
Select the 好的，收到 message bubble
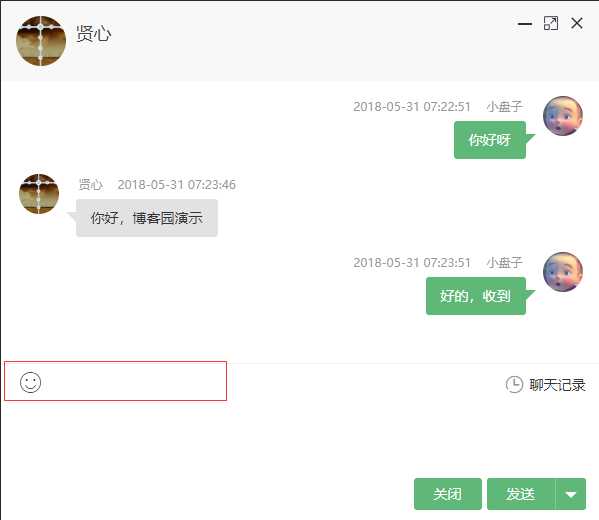click(476, 296)
